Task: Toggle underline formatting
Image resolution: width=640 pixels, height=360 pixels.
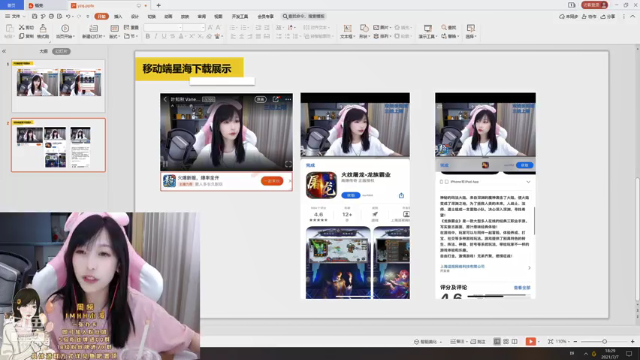Action: click(x=164, y=36)
